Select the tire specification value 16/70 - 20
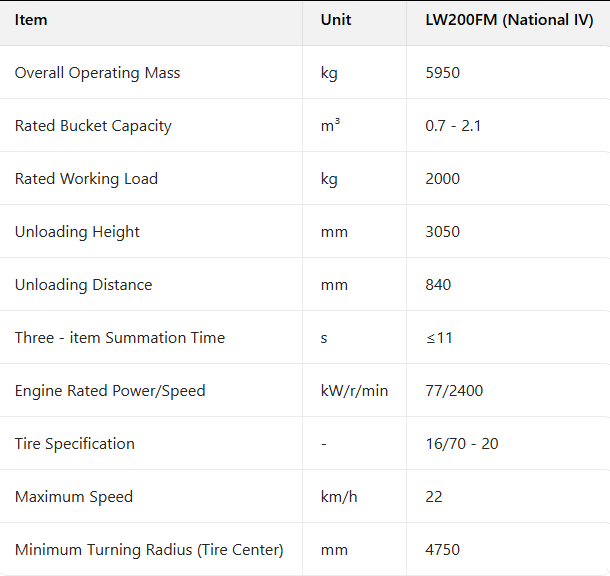 pos(461,444)
